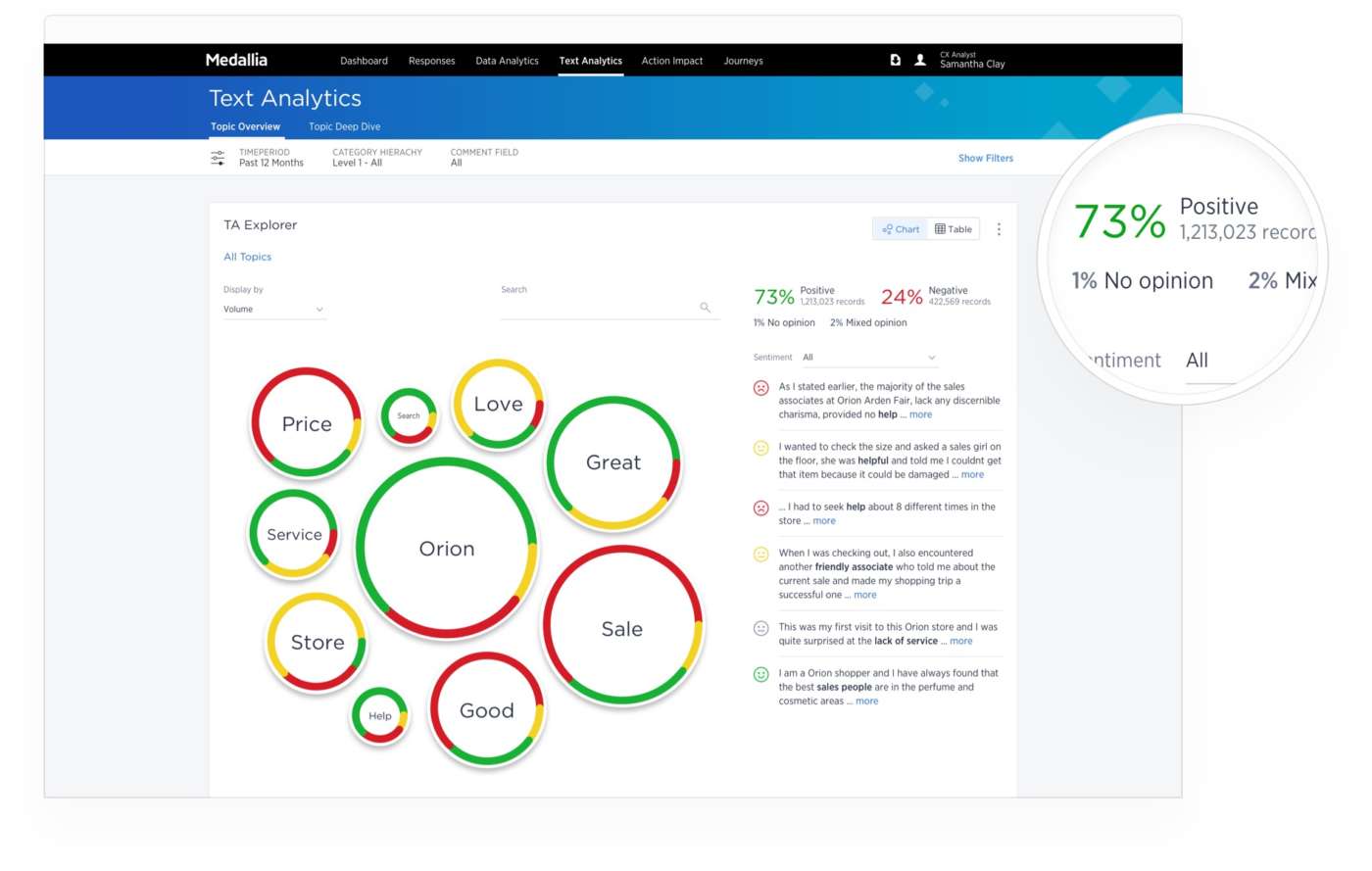
Task: Click the Show Filters link
Action: tap(986, 158)
